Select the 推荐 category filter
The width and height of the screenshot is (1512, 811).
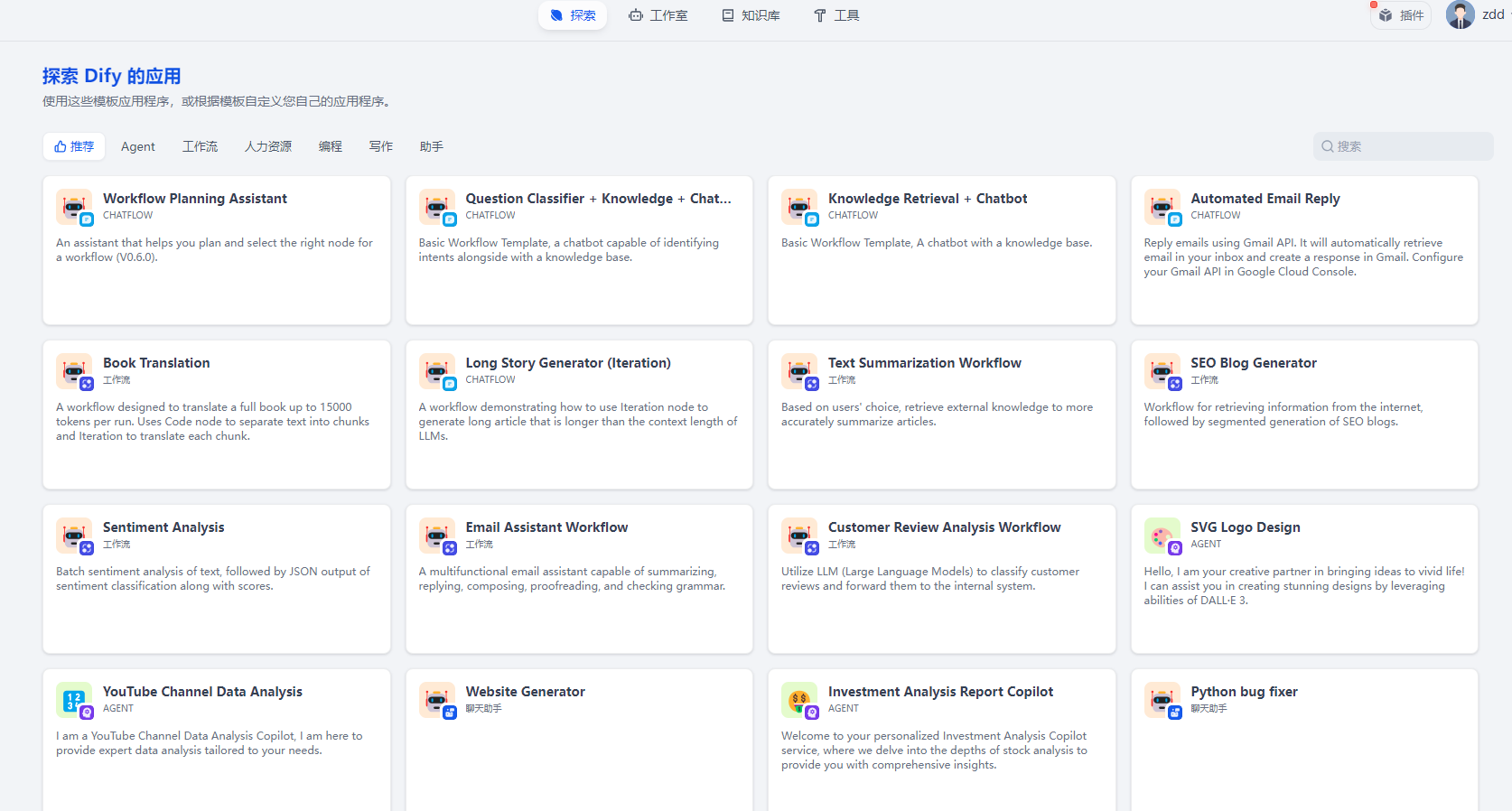[74, 146]
